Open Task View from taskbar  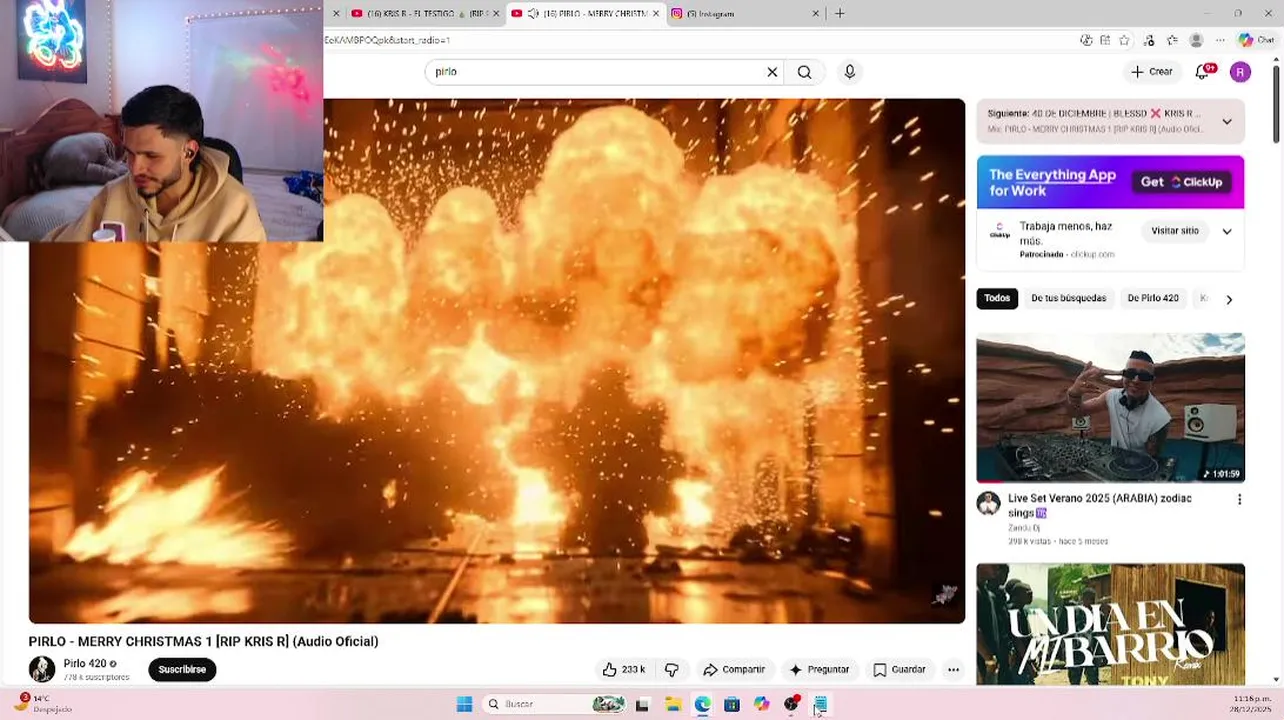click(x=642, y=704)
